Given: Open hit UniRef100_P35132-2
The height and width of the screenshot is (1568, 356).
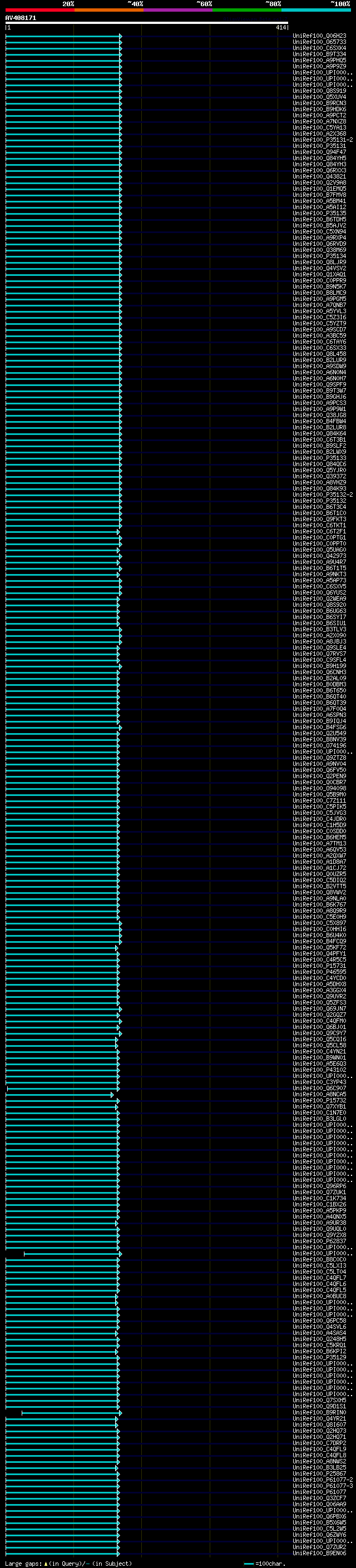Looking at the screenshot, I should (323, 495).
